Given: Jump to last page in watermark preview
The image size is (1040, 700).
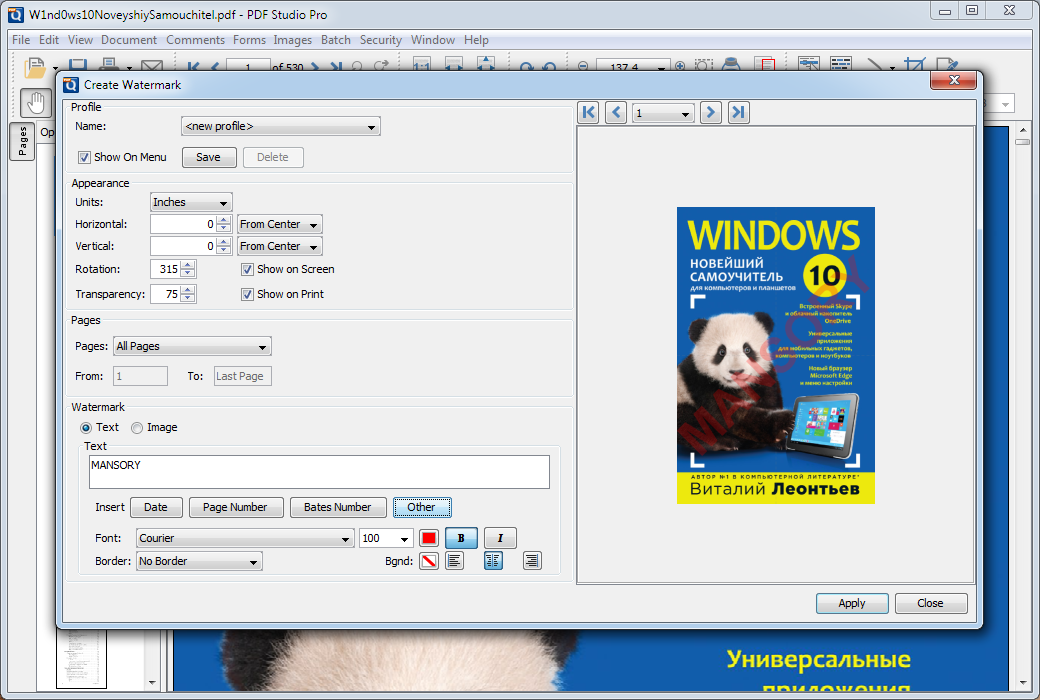Looking at the screenshot, I should [738, 112].
